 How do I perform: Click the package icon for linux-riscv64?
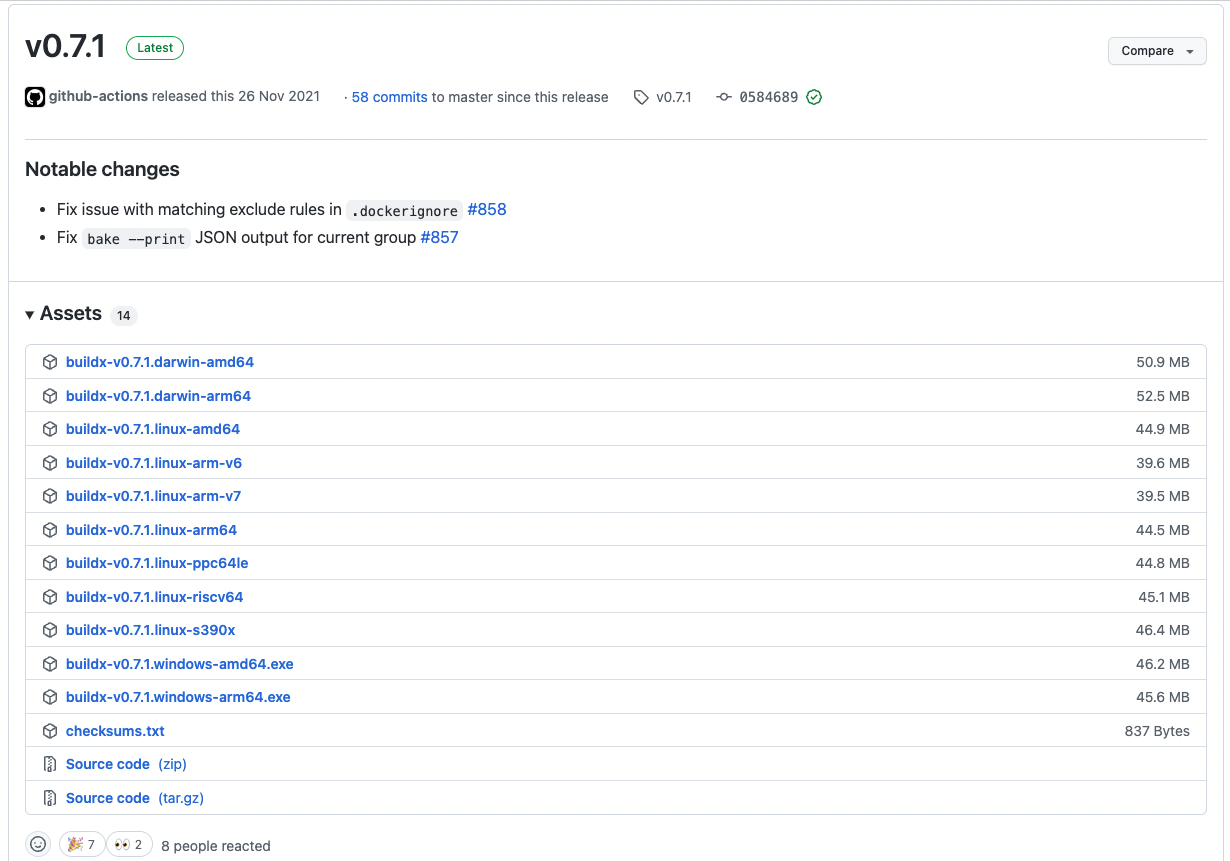[x=50, y=597]
